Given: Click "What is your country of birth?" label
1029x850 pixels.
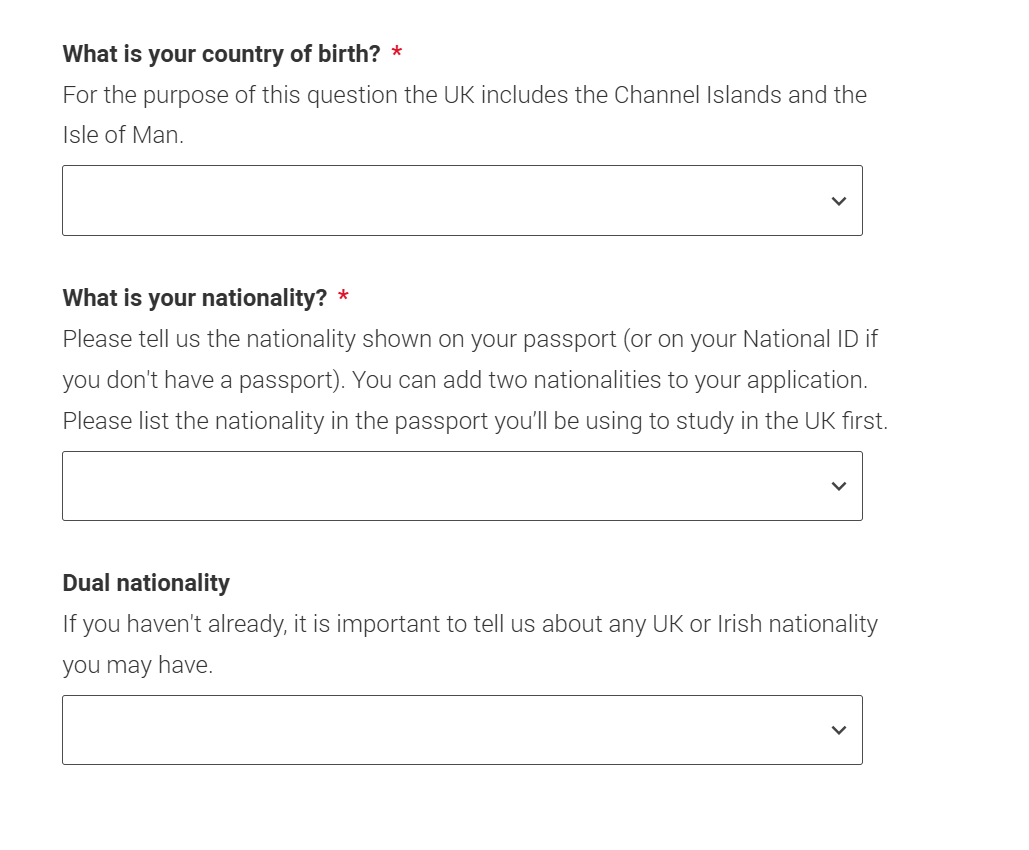Looking at the screenshot, I should tap(221, 54).
